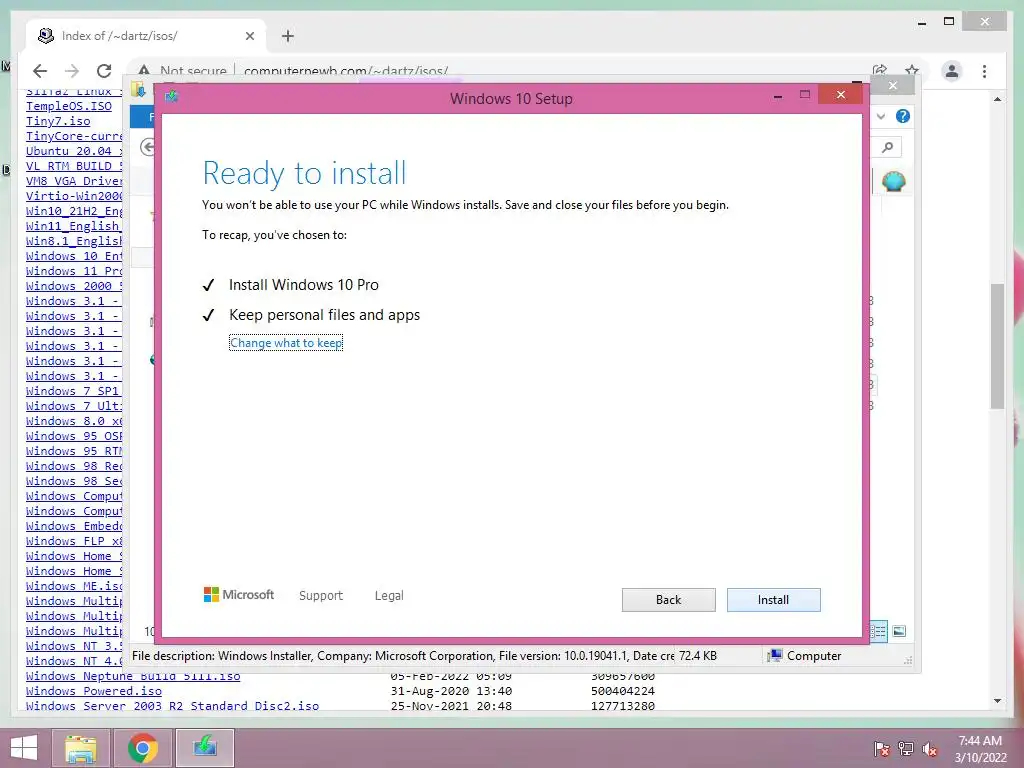Open the Virtio-Win2000 link
The image size is (1024, 768).
[74, 196]
